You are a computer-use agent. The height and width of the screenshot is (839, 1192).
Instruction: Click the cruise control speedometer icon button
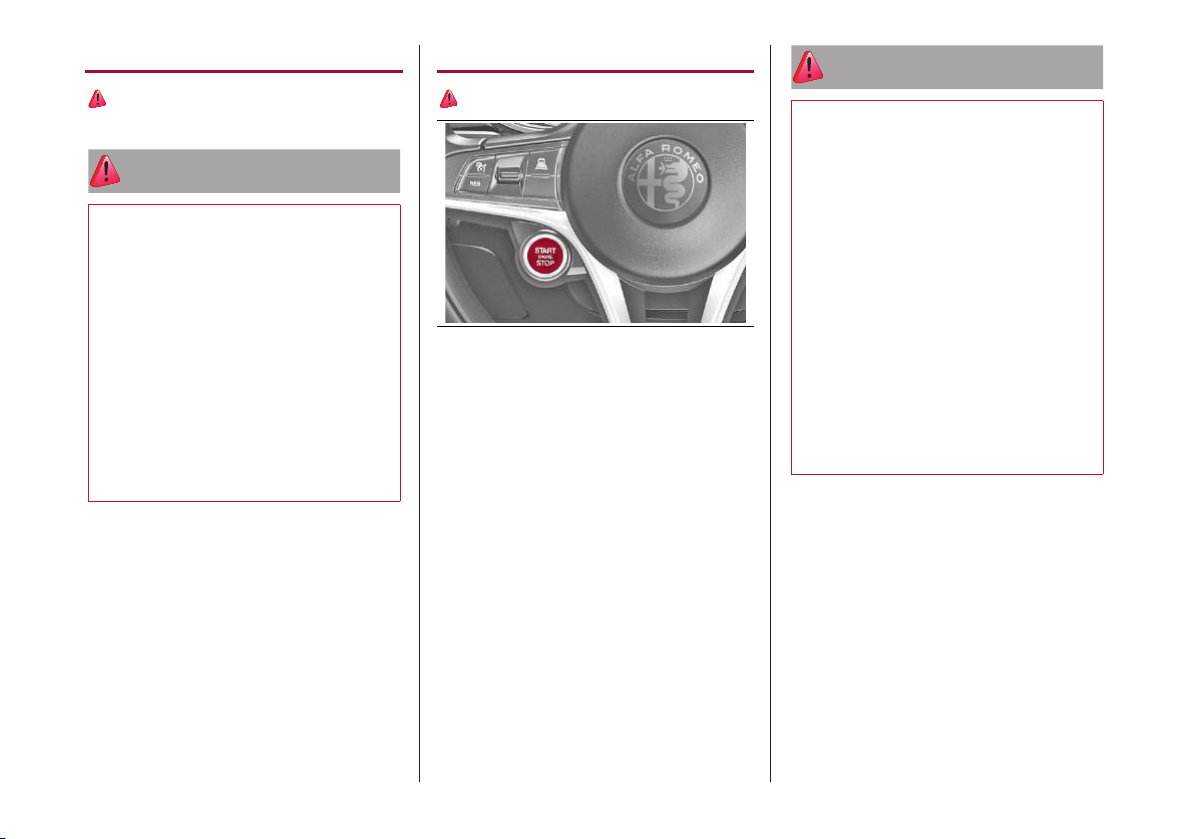click(x=480, y=166)
